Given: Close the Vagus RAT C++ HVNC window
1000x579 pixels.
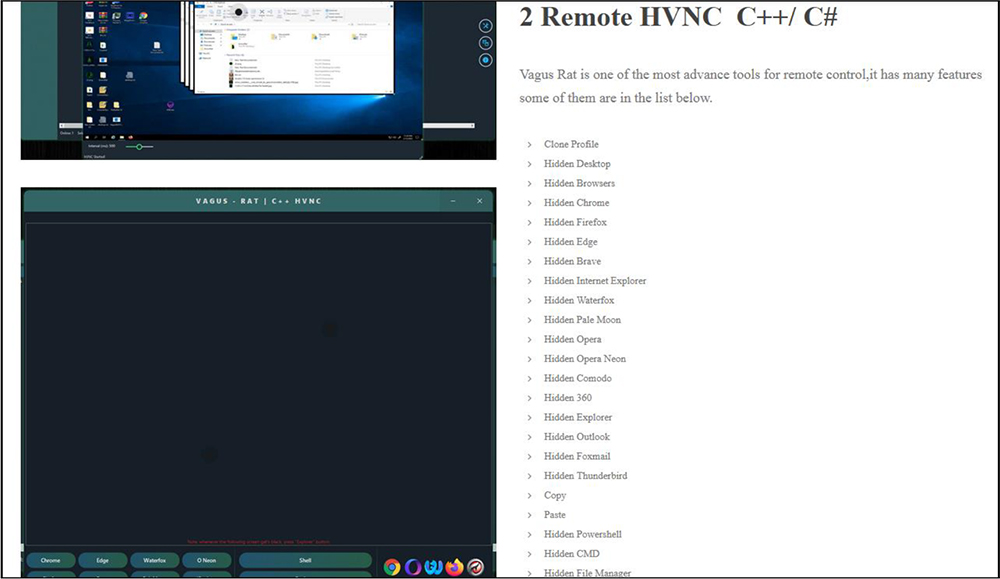Looking at the screenshot, I should tap(480, 201).
